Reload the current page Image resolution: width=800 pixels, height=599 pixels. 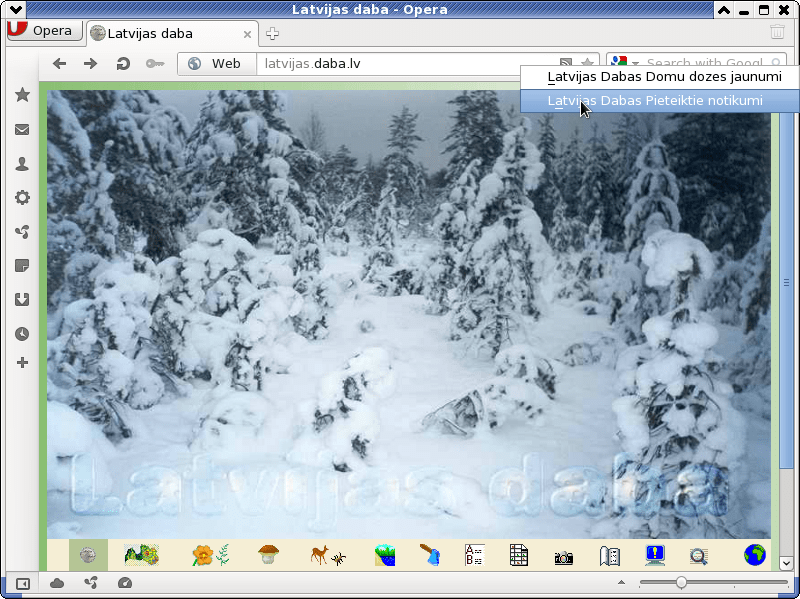tap(122, 64)
